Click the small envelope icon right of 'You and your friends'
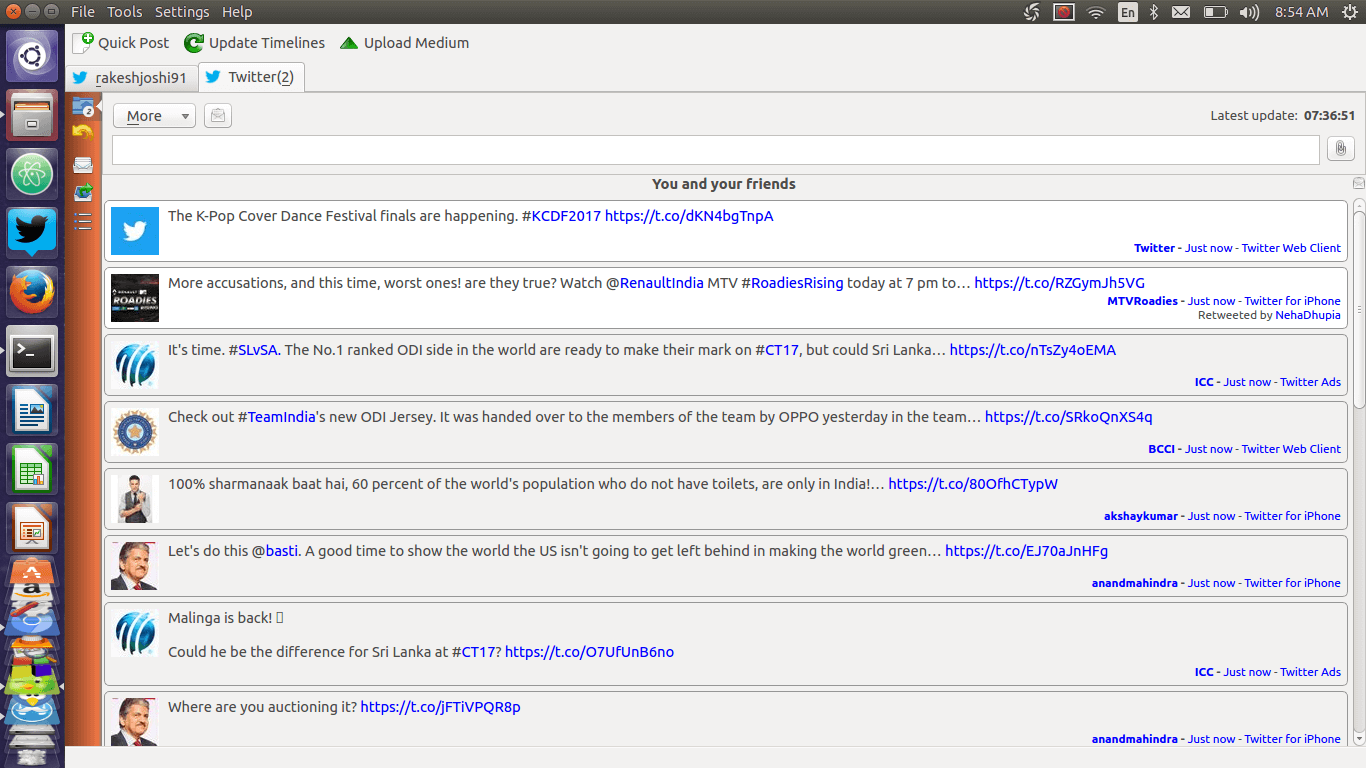 [1358, 183]
